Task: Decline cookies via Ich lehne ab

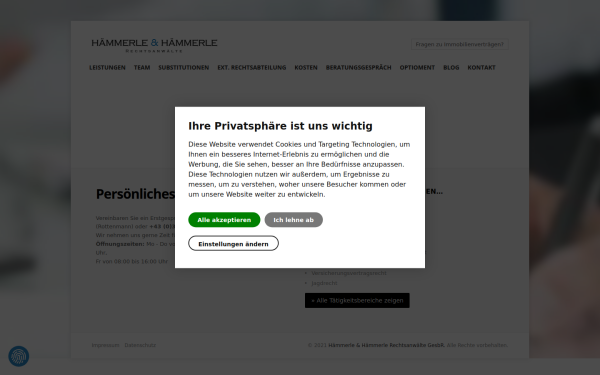Action: coord(293,220)
